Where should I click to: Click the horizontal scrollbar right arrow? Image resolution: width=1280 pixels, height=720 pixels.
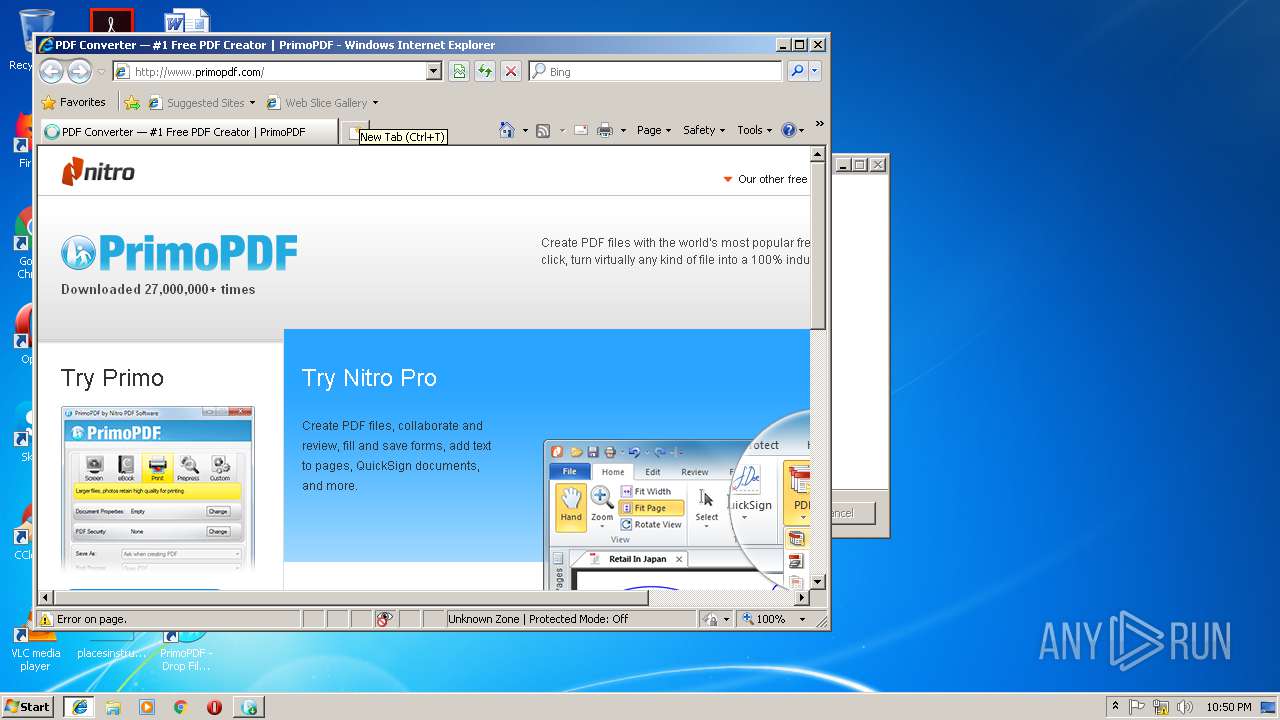pyautogui.click(x=801, y=598)
